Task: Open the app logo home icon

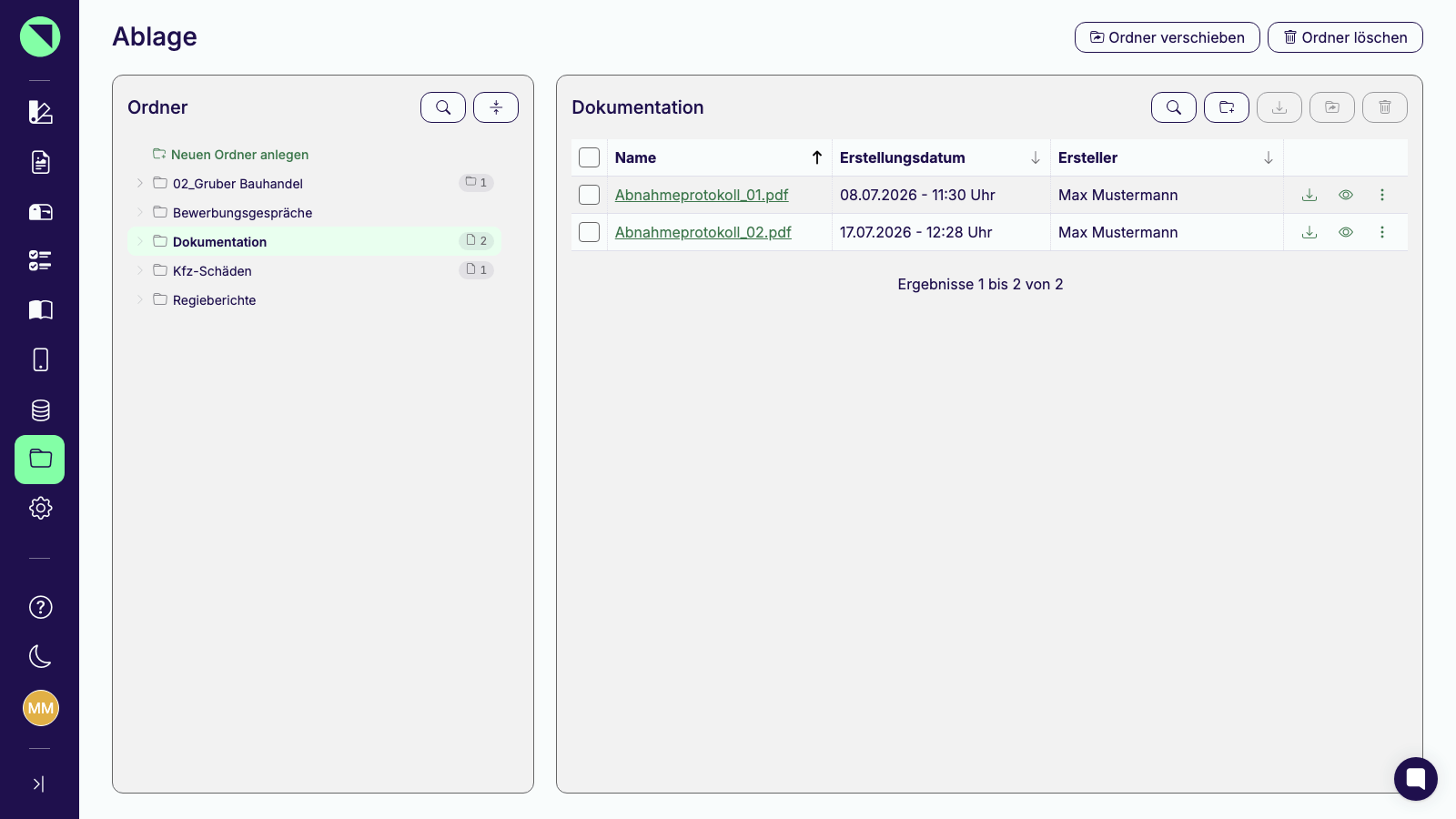Action: tap(40, 36)
